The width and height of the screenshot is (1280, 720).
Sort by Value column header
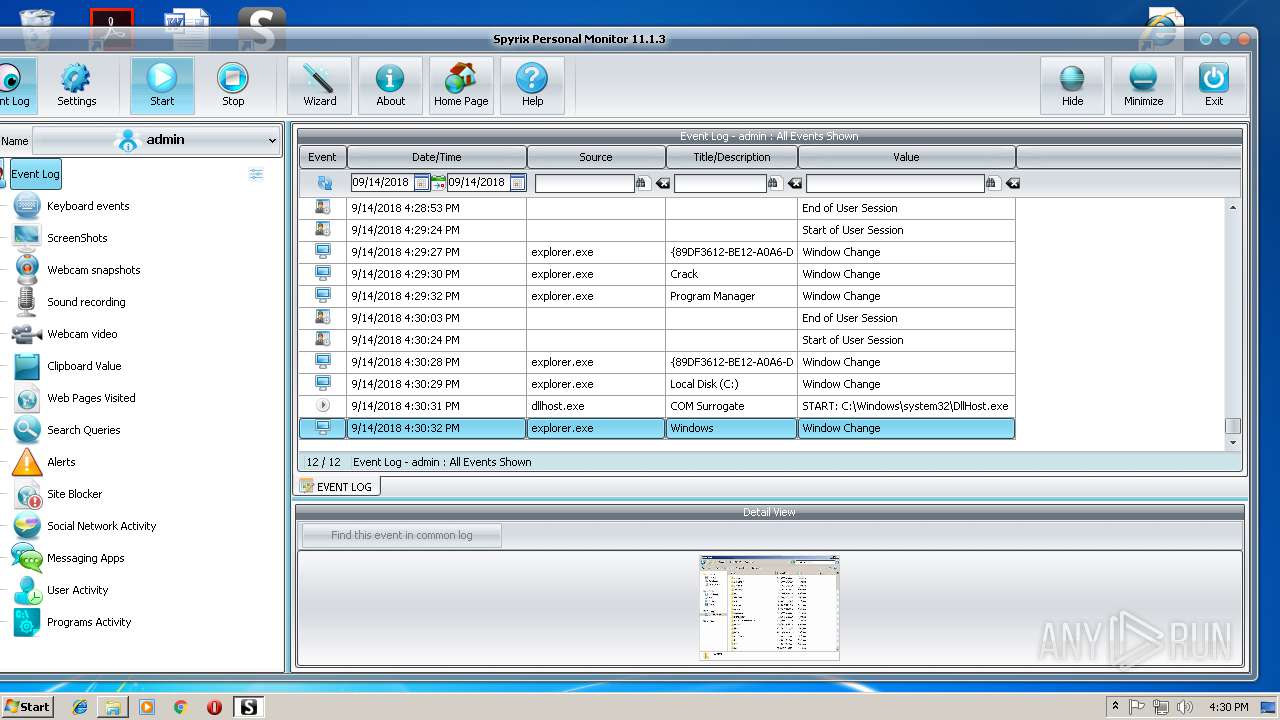907,157
